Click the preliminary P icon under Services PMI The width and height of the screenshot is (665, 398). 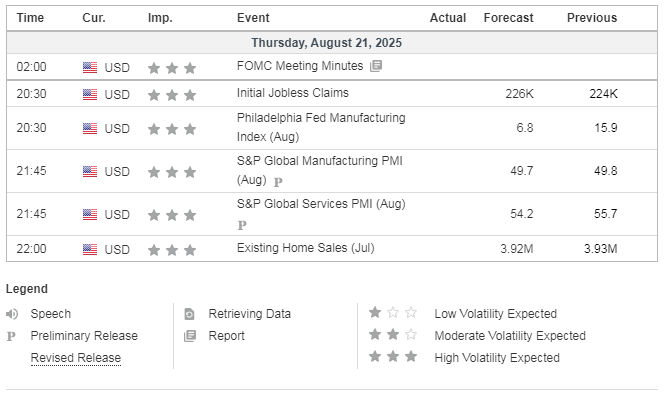click(x=242, y=225)
